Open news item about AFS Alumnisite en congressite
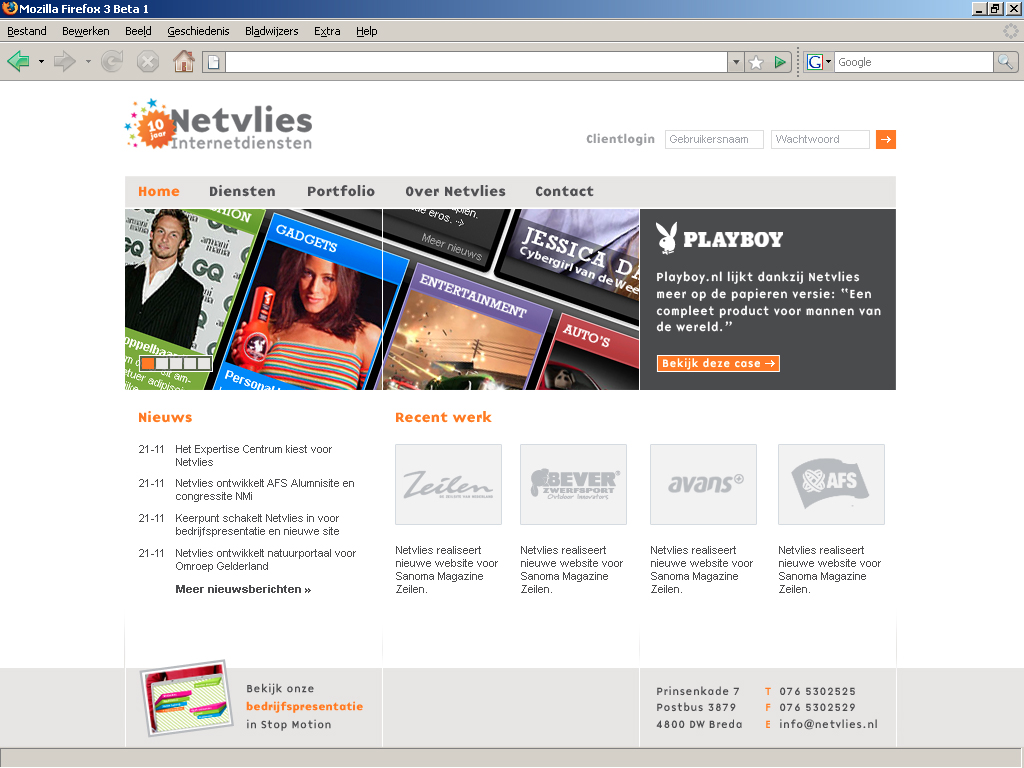Viewport: 1024px width, 768px height. coord(264,490)
